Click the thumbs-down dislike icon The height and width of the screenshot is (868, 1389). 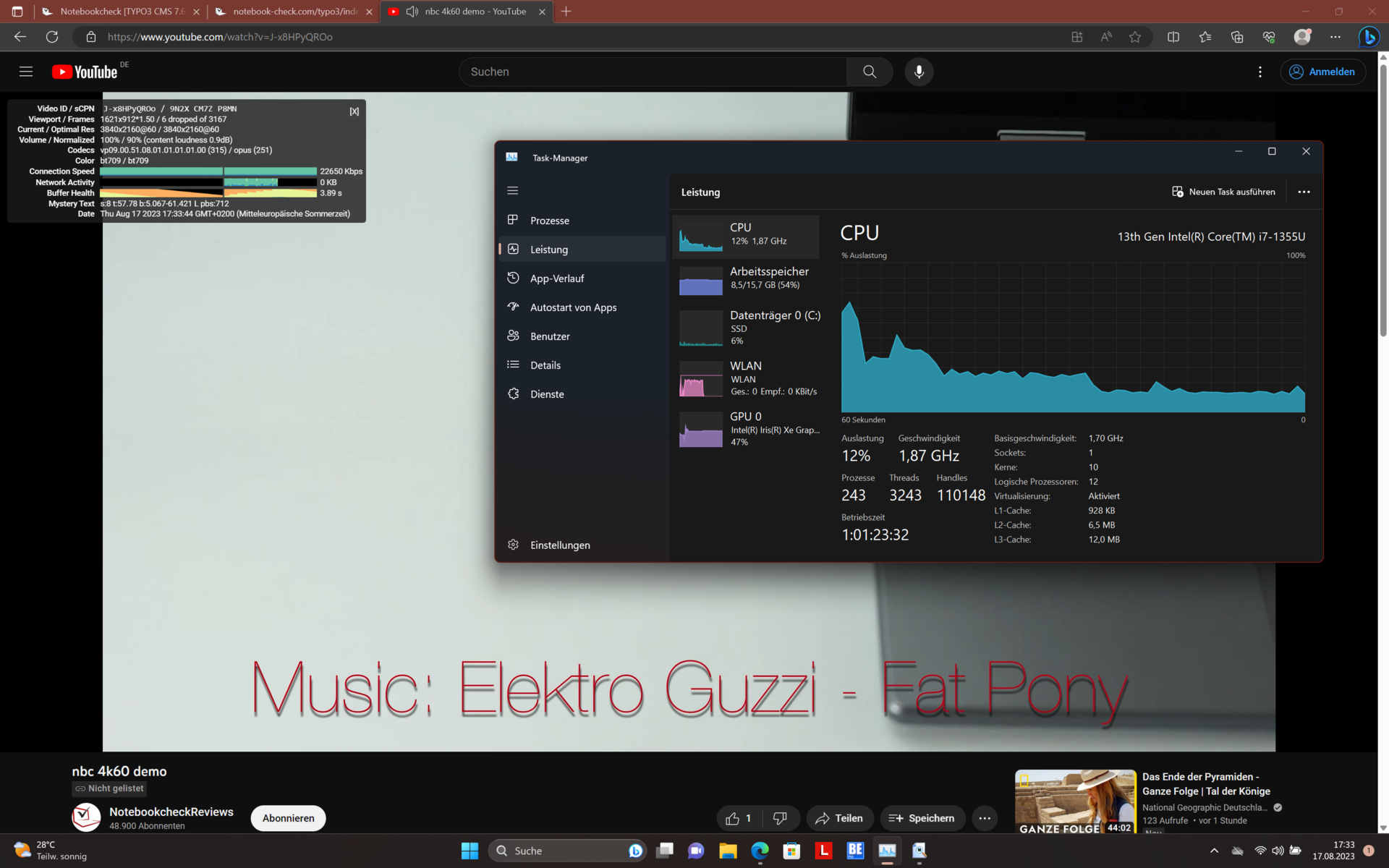tap(780, 818)
